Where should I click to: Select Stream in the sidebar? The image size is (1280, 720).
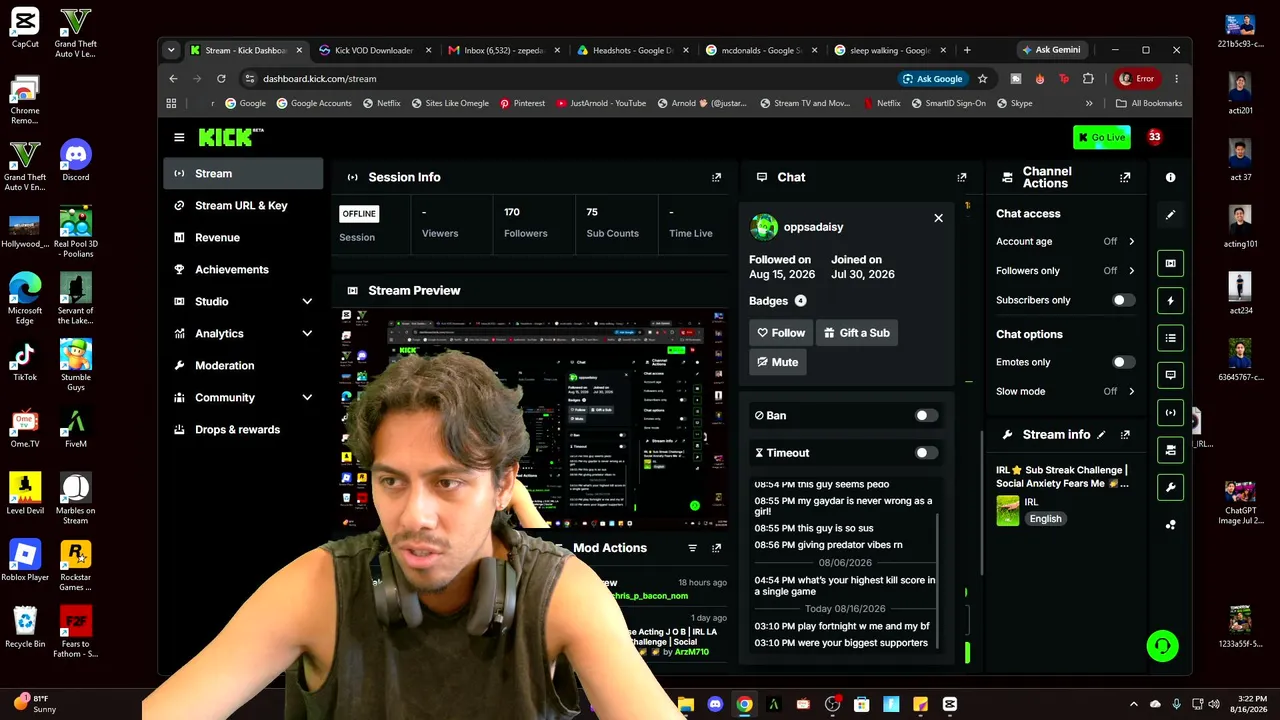point(243,173)
